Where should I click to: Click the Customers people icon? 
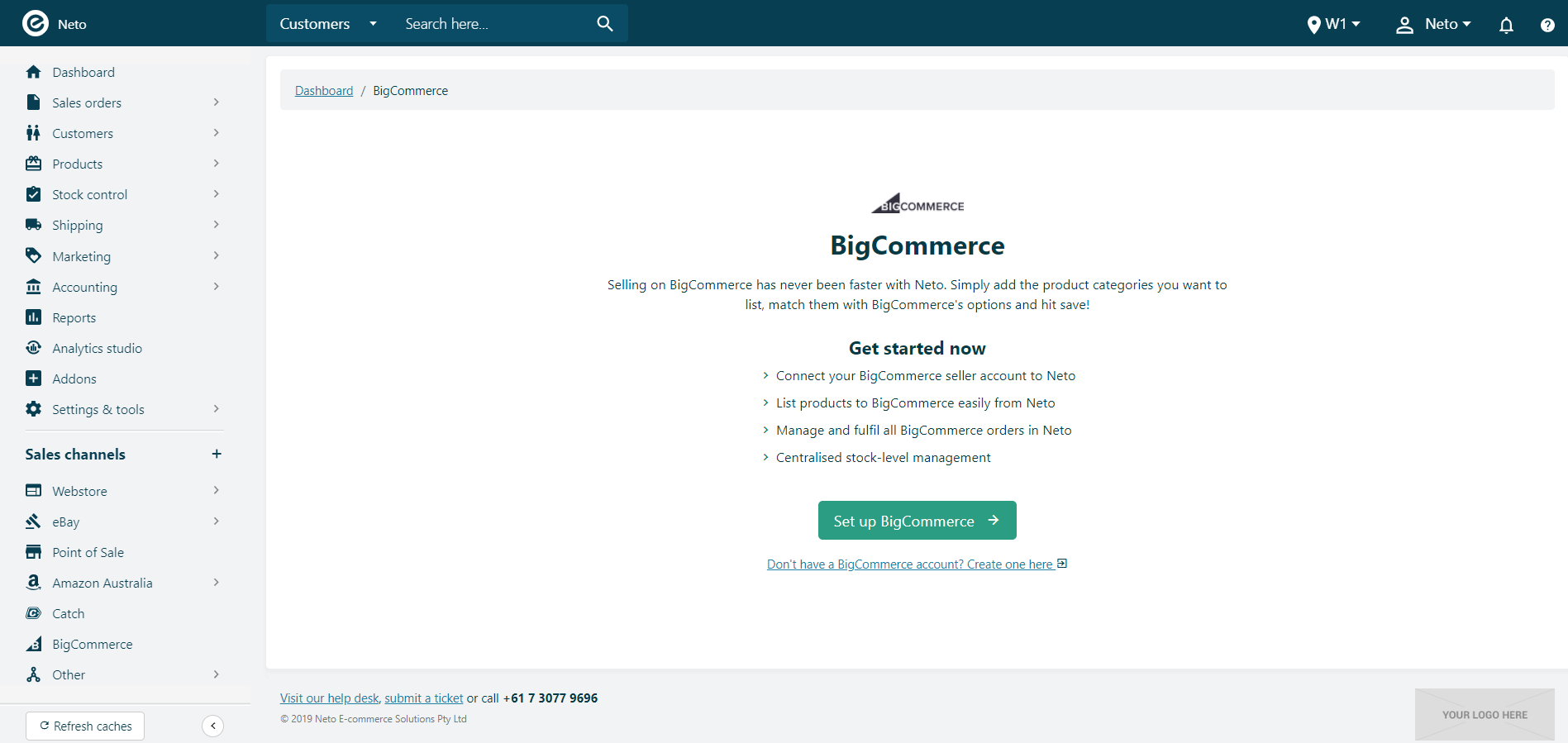coord(33,133)
